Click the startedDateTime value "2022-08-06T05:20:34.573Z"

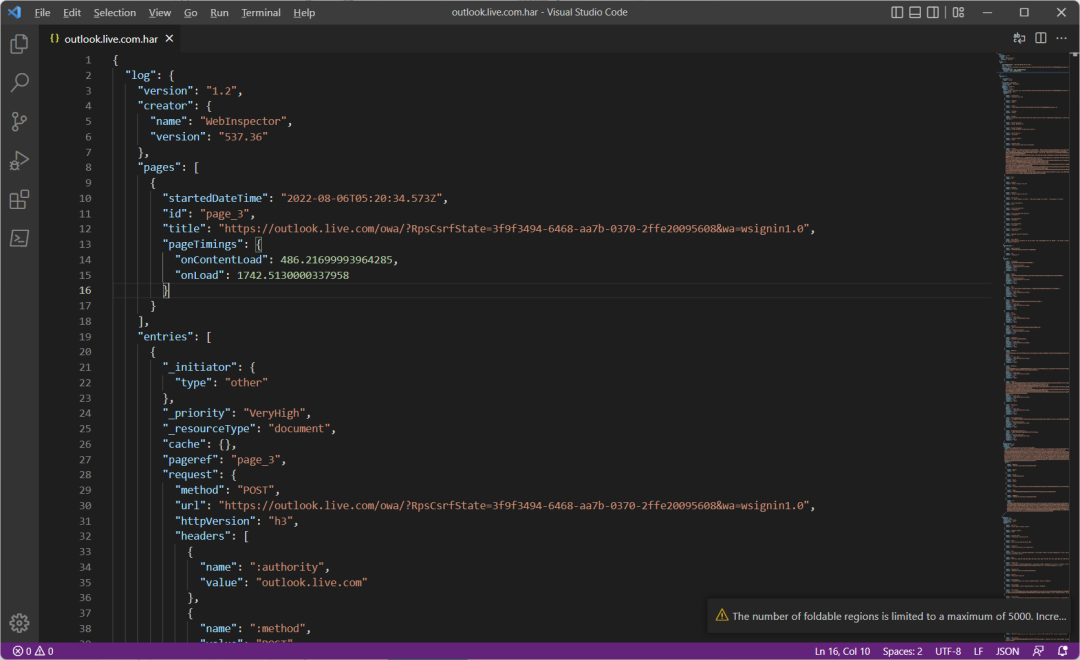362,198
